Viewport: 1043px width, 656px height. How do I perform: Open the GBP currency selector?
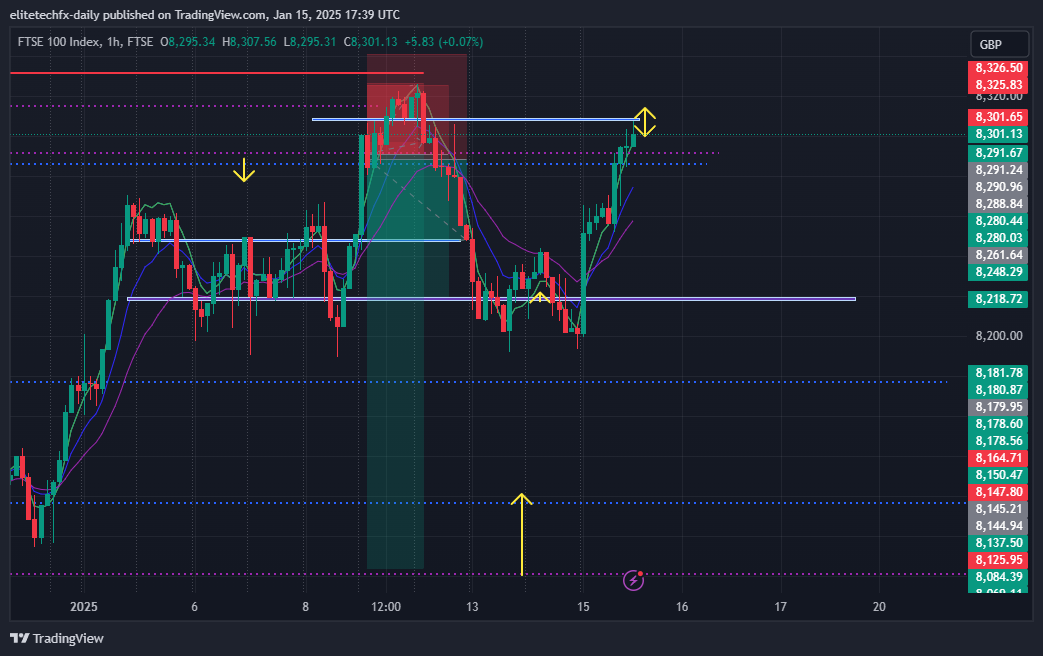(x=999, y=45)
